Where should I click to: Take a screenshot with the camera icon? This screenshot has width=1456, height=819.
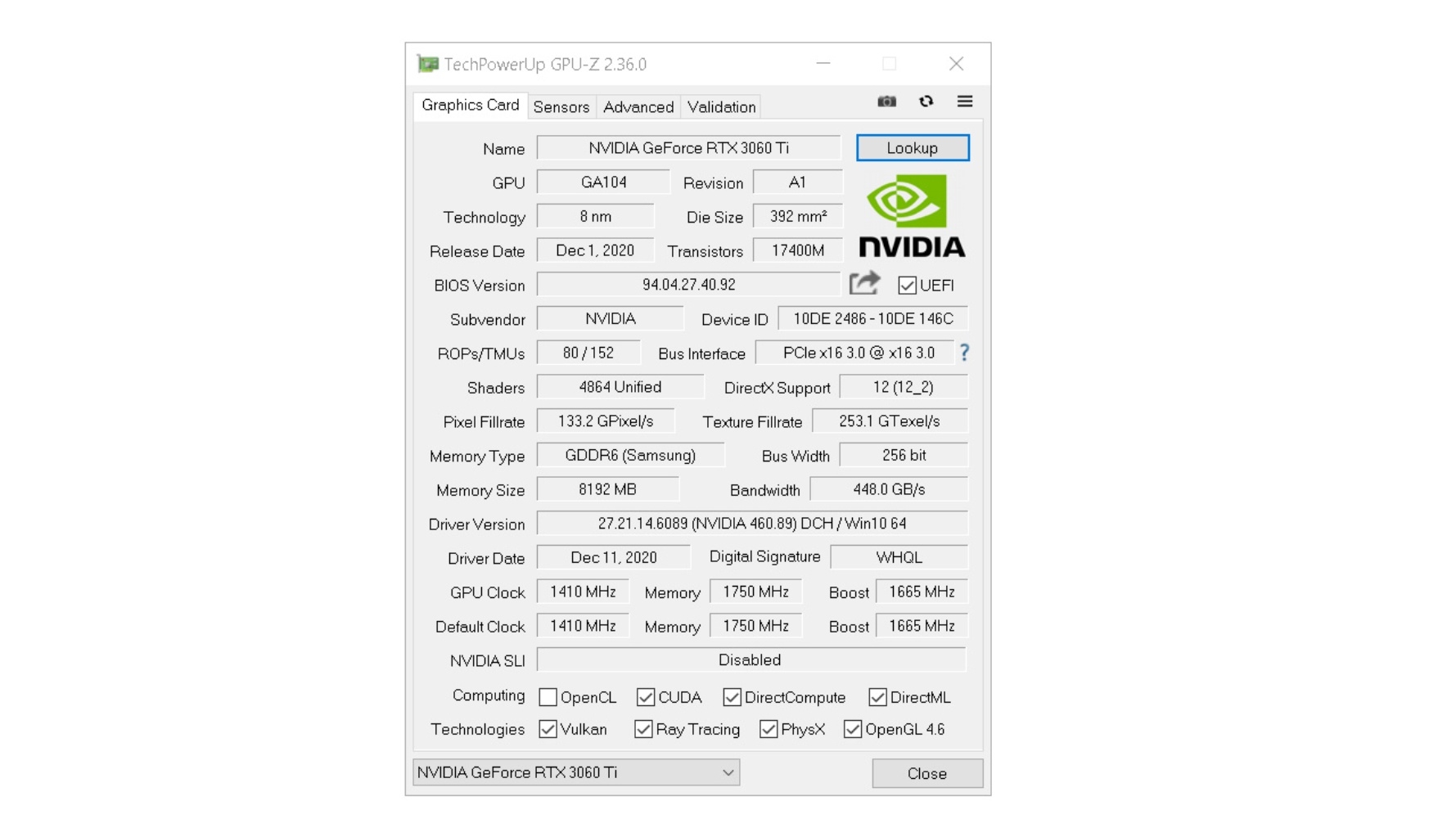tap(886, 101)
